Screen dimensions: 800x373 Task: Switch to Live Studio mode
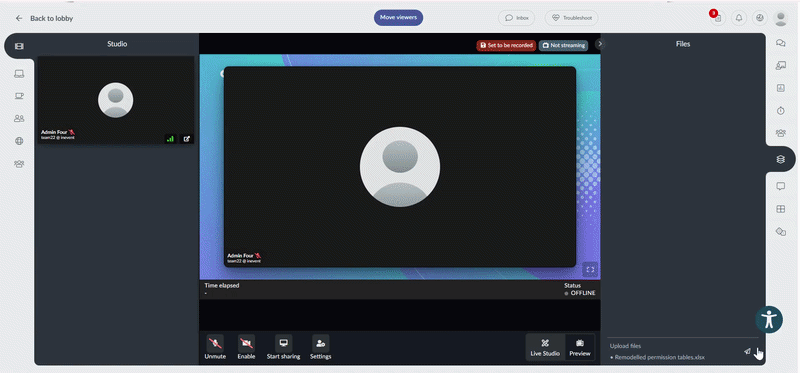(x=545, y=347)
